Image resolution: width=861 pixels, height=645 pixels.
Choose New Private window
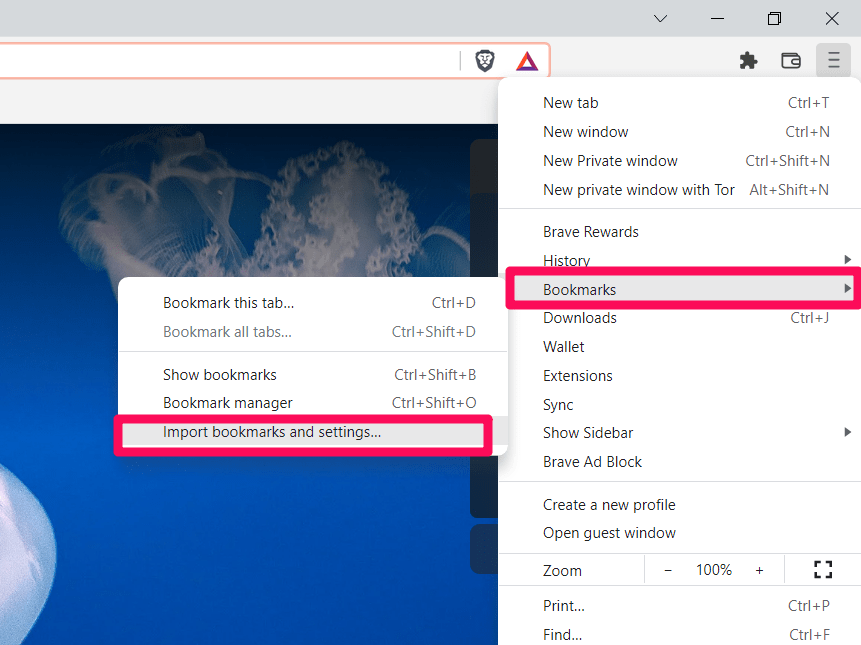tap(679, 161)
